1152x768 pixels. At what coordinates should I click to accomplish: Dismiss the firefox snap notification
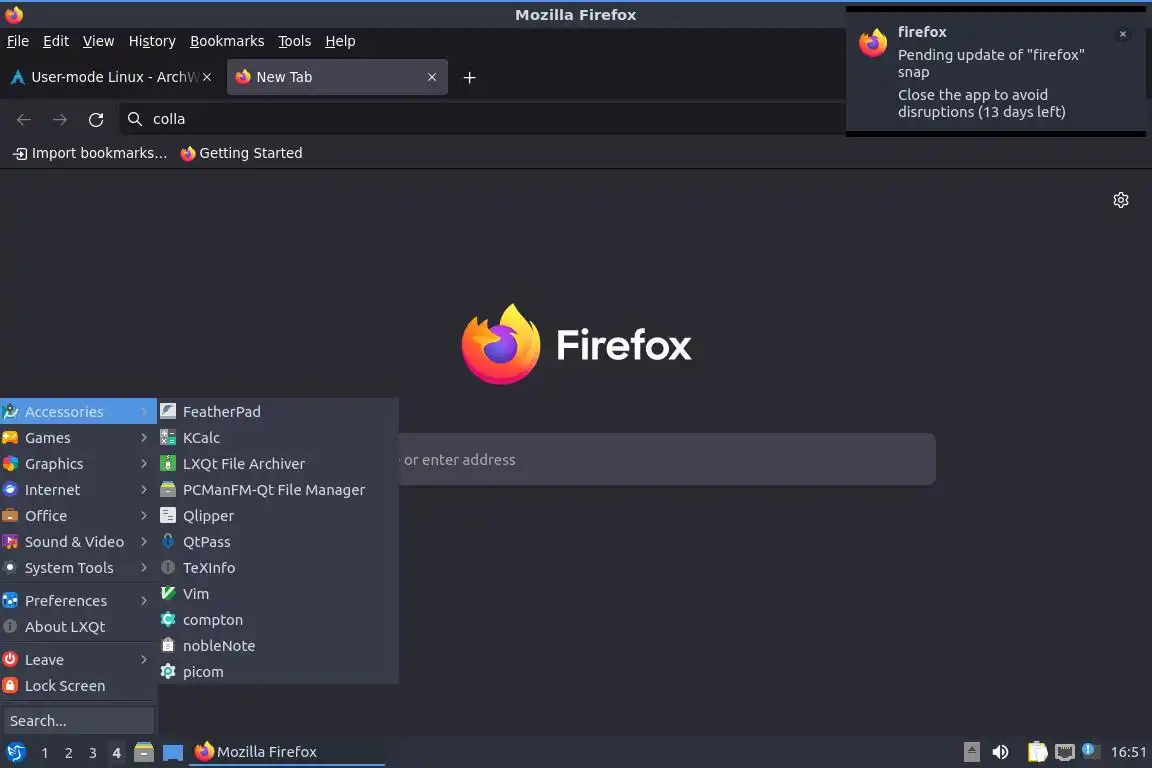coord(1123,34)
